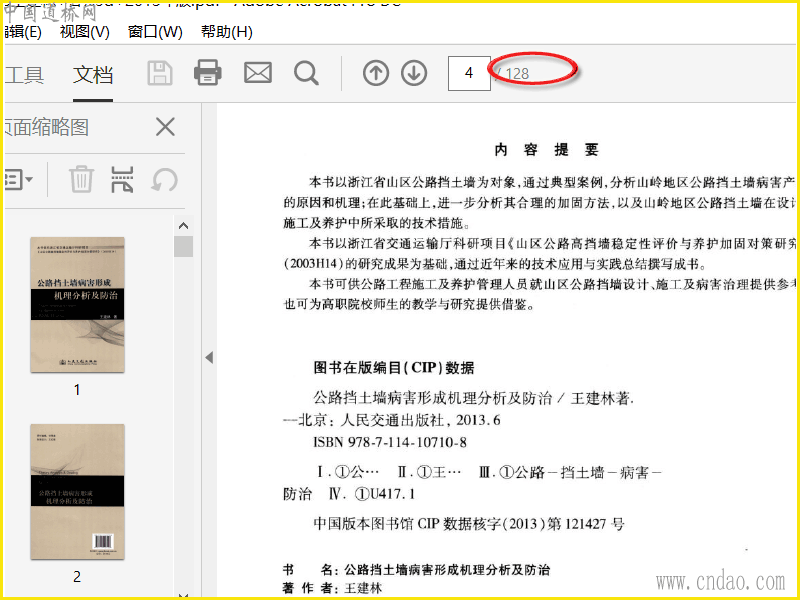The height and width of the screenshot is (600, 800).
Task: Collapse the navigation pane with the left arrow
Action: click(209, 357)
